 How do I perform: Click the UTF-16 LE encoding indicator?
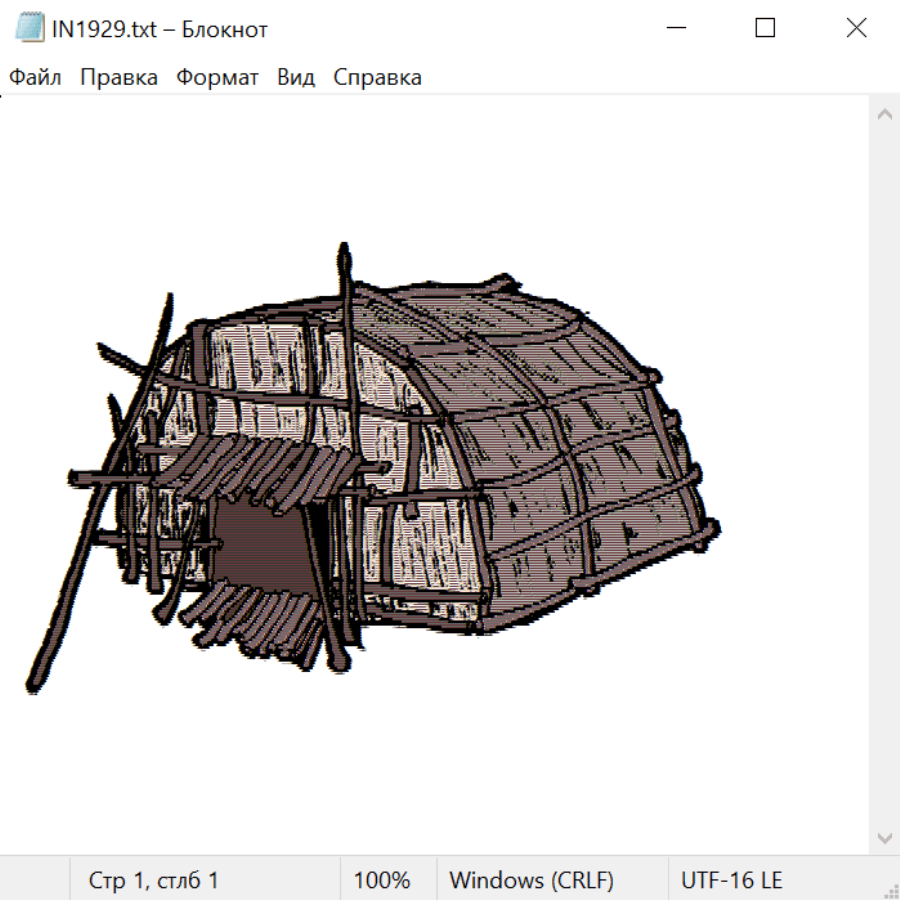pyautogui.click(x=731, y=880)
